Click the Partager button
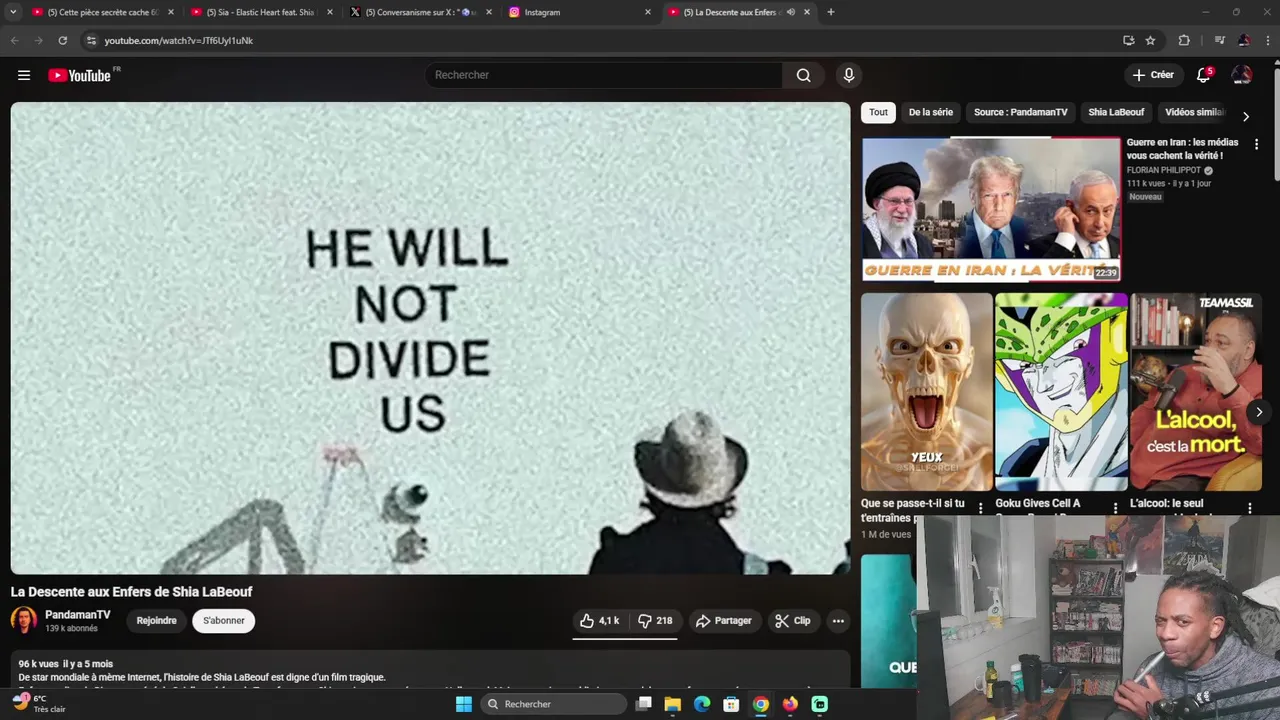 click(724, 621)
